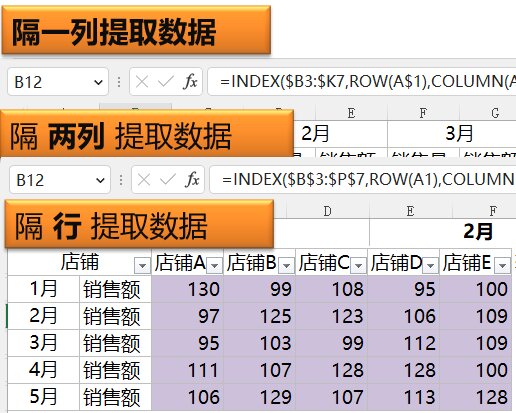Select column header G
516x413 pixels.
tap(495, 113)
